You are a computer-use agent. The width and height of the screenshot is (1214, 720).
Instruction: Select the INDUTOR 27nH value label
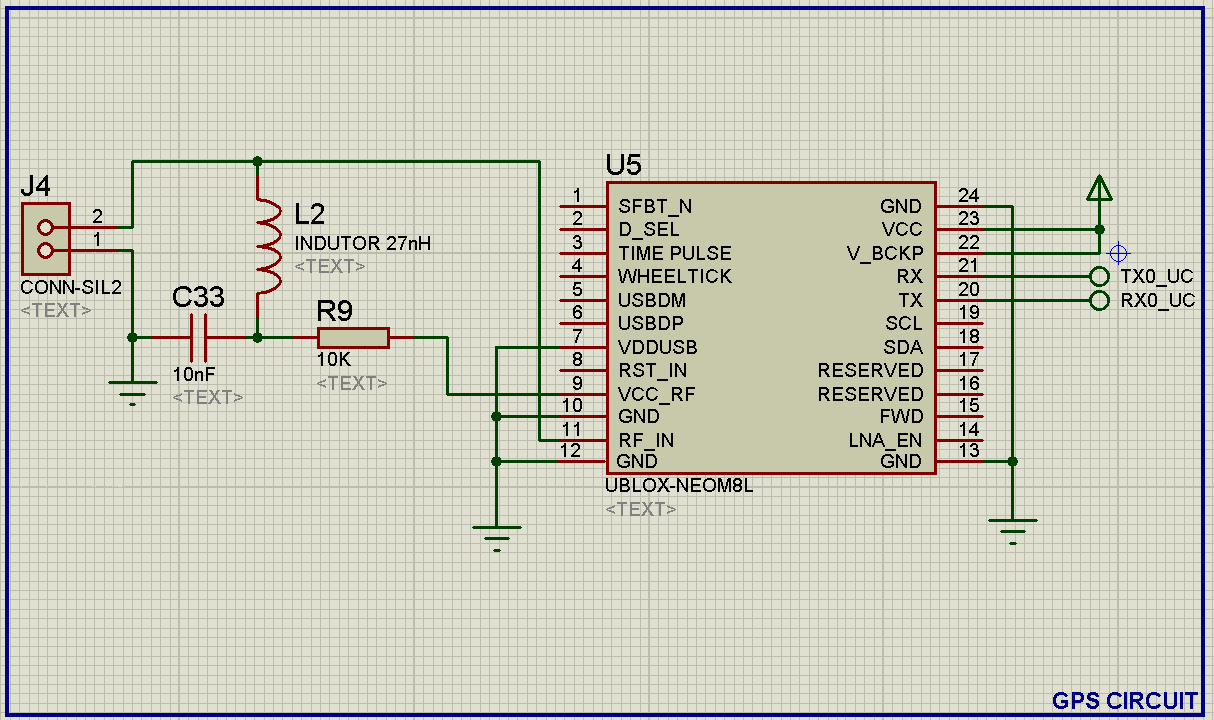(x=363, y=243)
